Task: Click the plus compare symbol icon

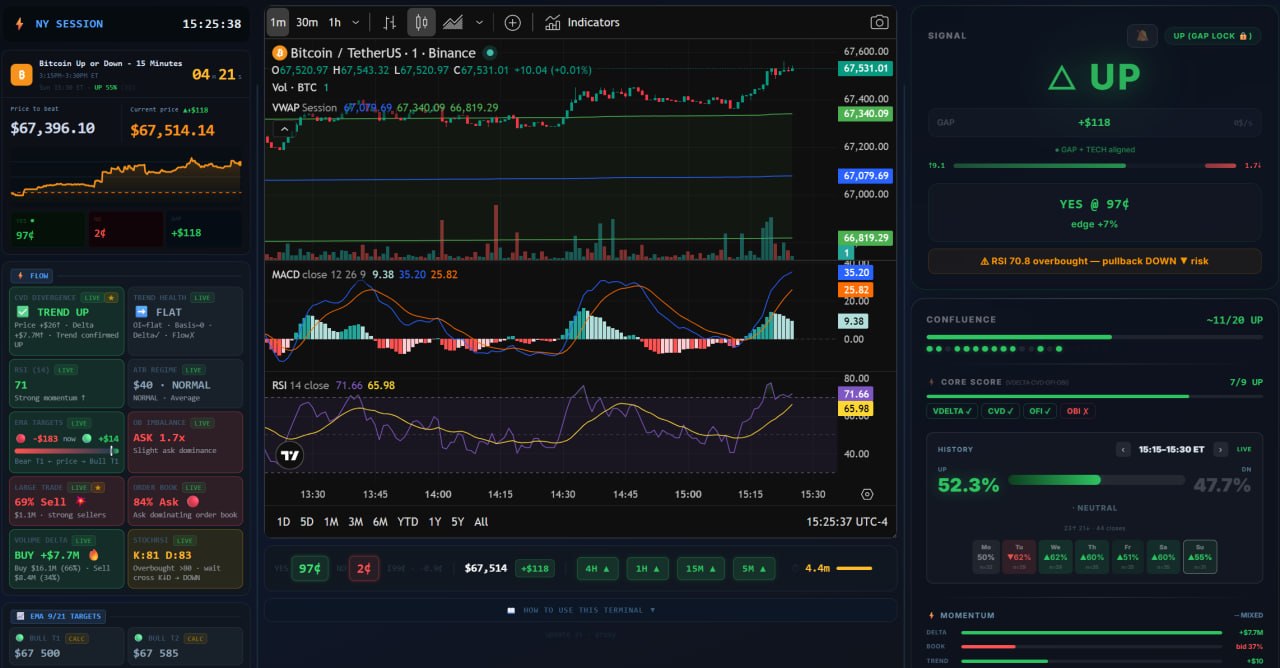Action: pyautogui.click(x=512, y=22)
